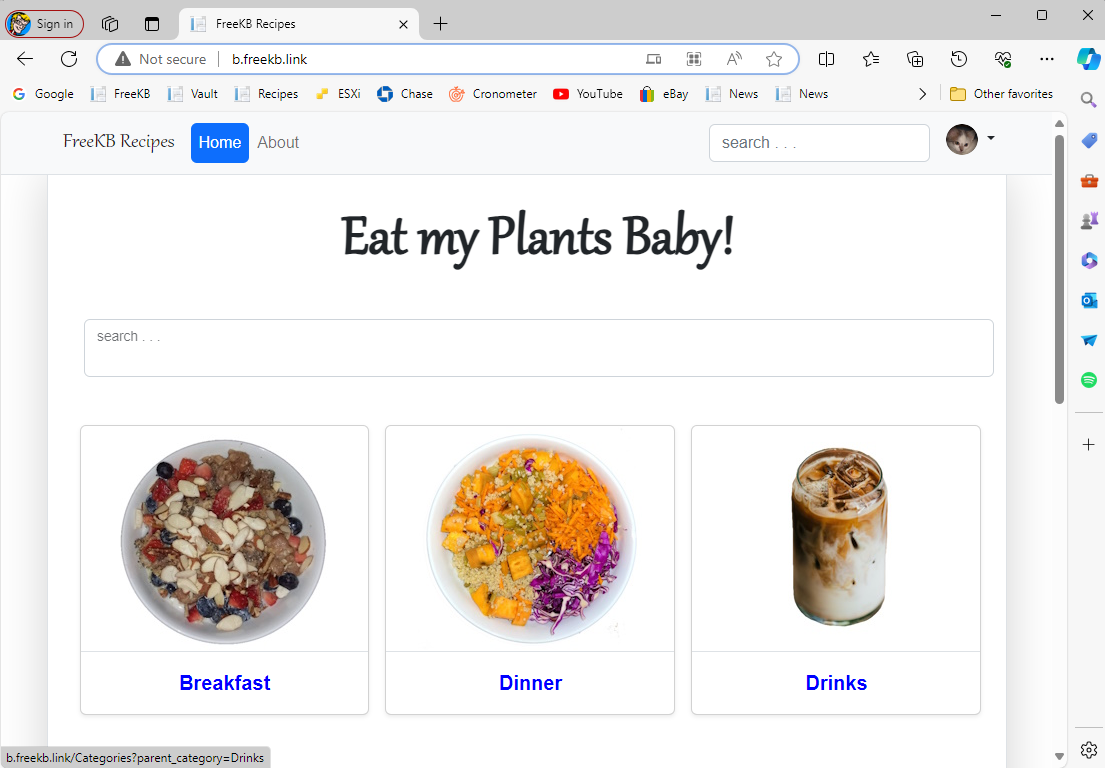The height and width of the screenshot is (768, 1105).
Task: Click the FreeKB Recipes site brand
Action: point(118,142)
